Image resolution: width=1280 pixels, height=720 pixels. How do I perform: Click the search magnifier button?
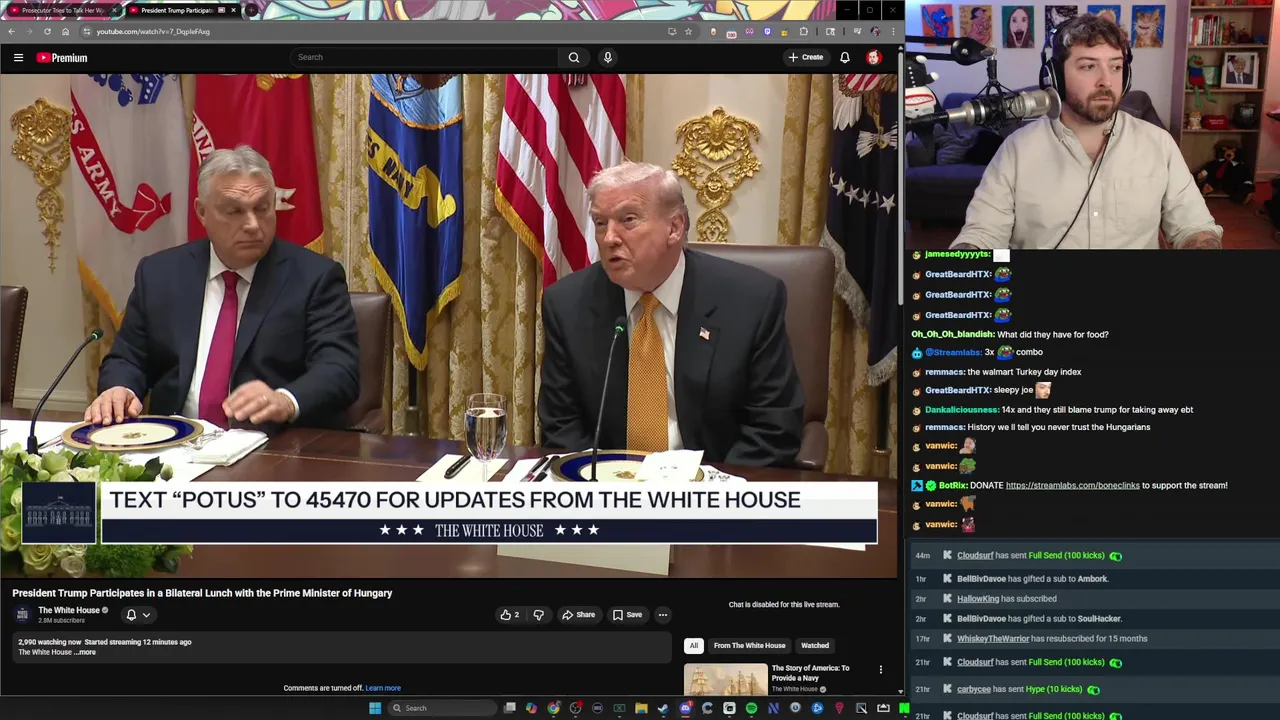[x=574, y=57]
